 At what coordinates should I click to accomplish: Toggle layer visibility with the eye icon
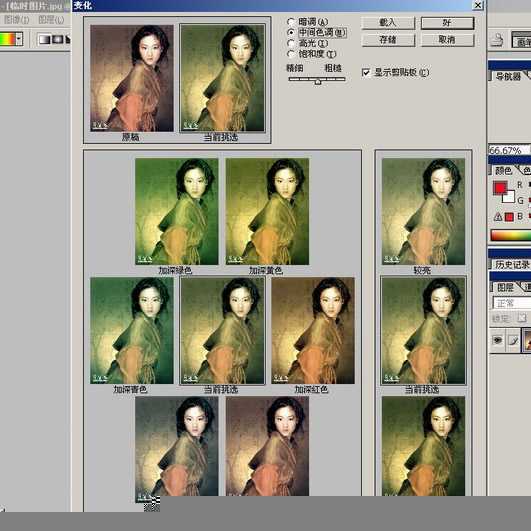(x=497, y=340)
